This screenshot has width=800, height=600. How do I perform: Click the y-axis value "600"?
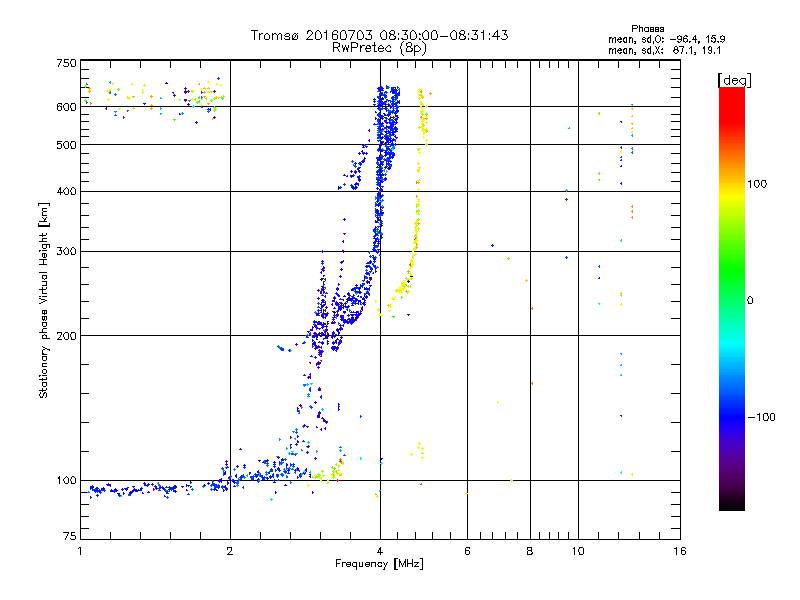coord(66,107)
